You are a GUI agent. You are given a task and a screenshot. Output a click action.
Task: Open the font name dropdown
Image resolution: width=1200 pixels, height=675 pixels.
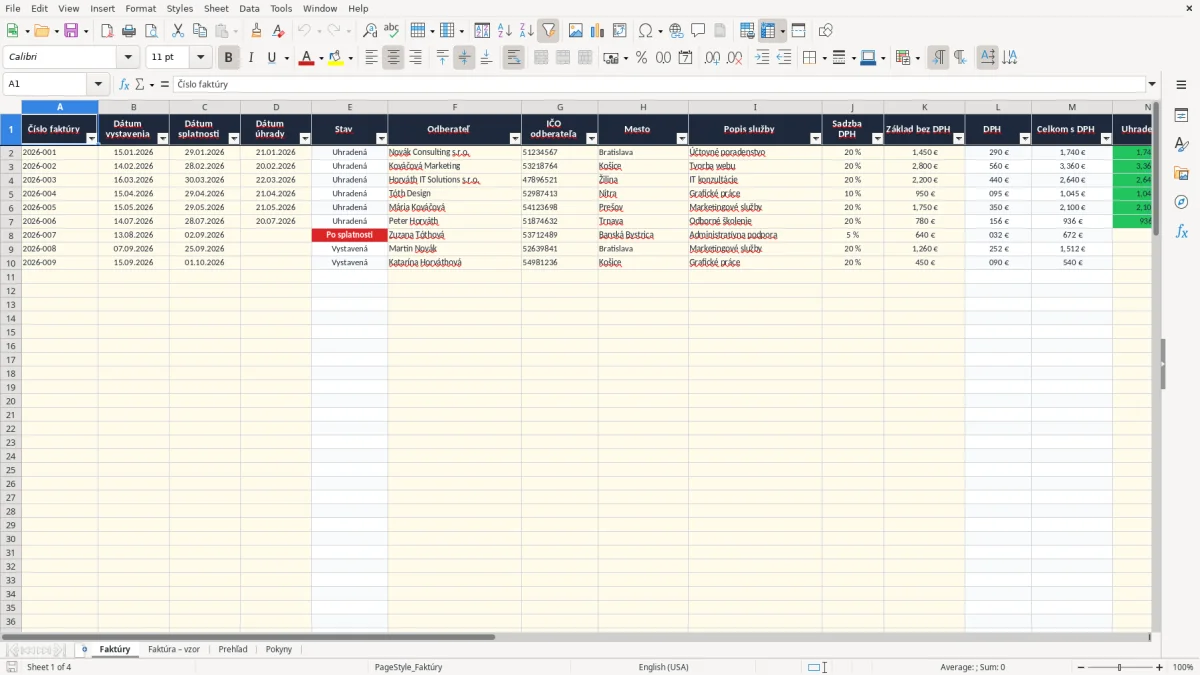(x=127, y=58)
